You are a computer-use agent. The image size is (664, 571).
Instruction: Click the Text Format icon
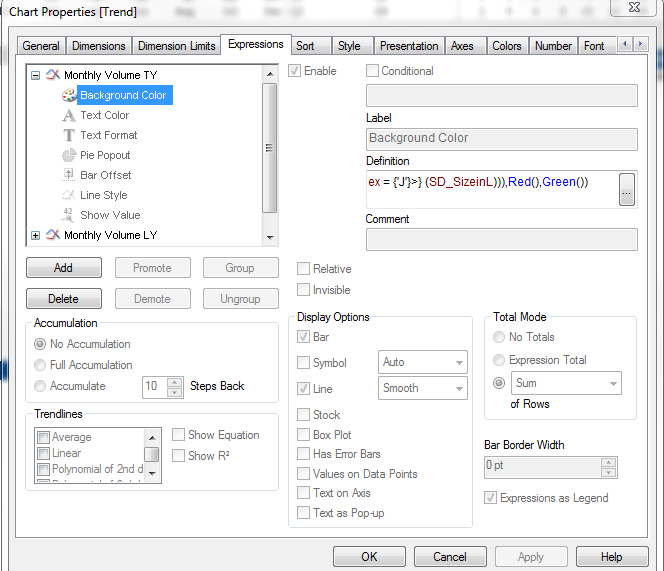pyautogui.click(x=68, y=135)
